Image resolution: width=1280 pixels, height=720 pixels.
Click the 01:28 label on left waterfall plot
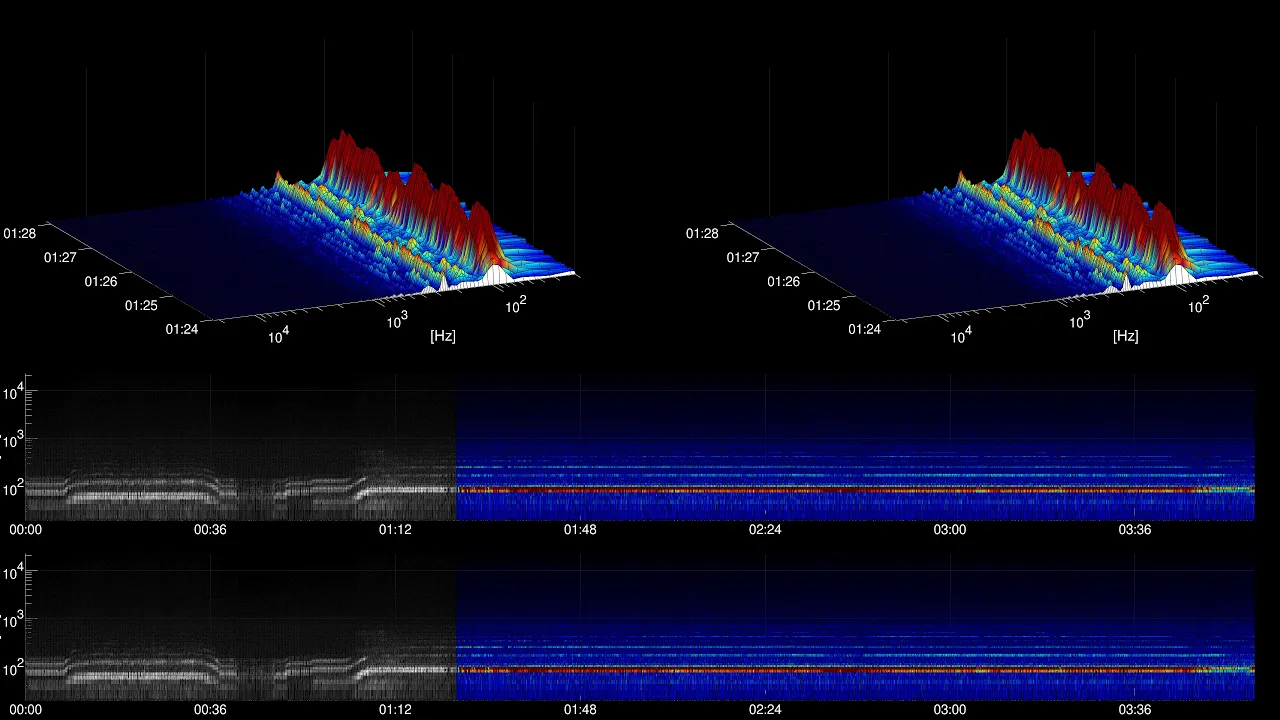(19, 233)
